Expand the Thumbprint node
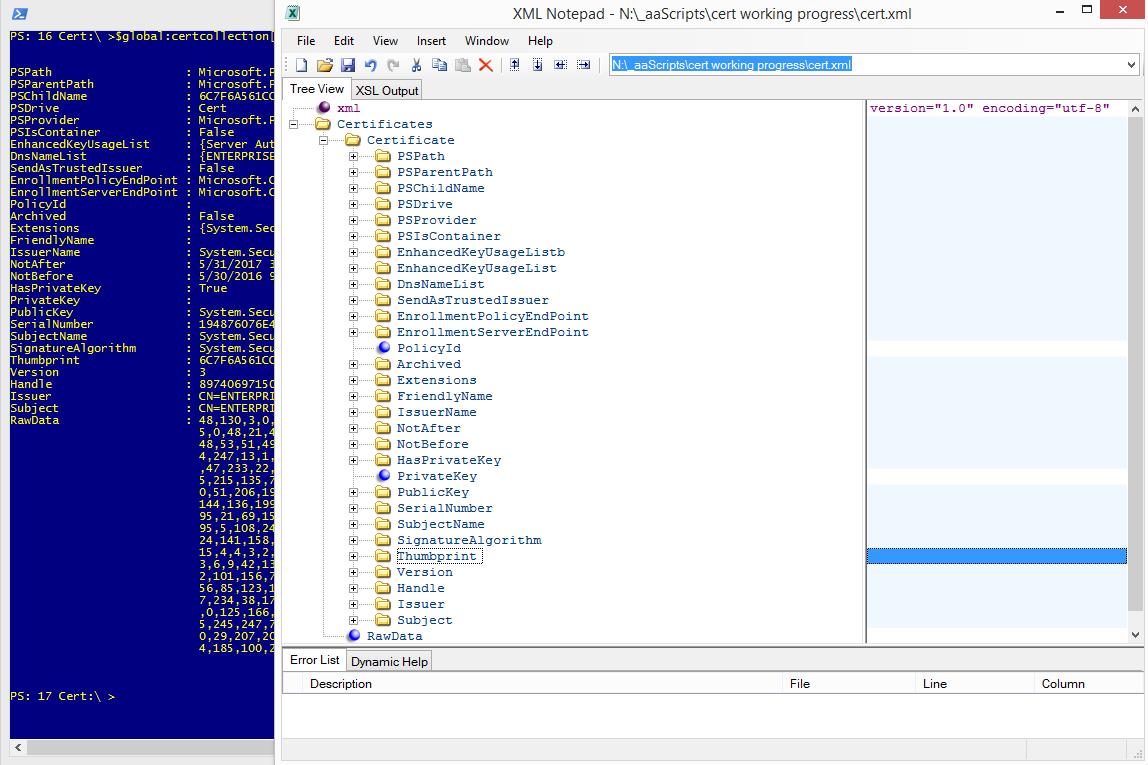This screenshot has height=765, width=1148. pos(353,556)
